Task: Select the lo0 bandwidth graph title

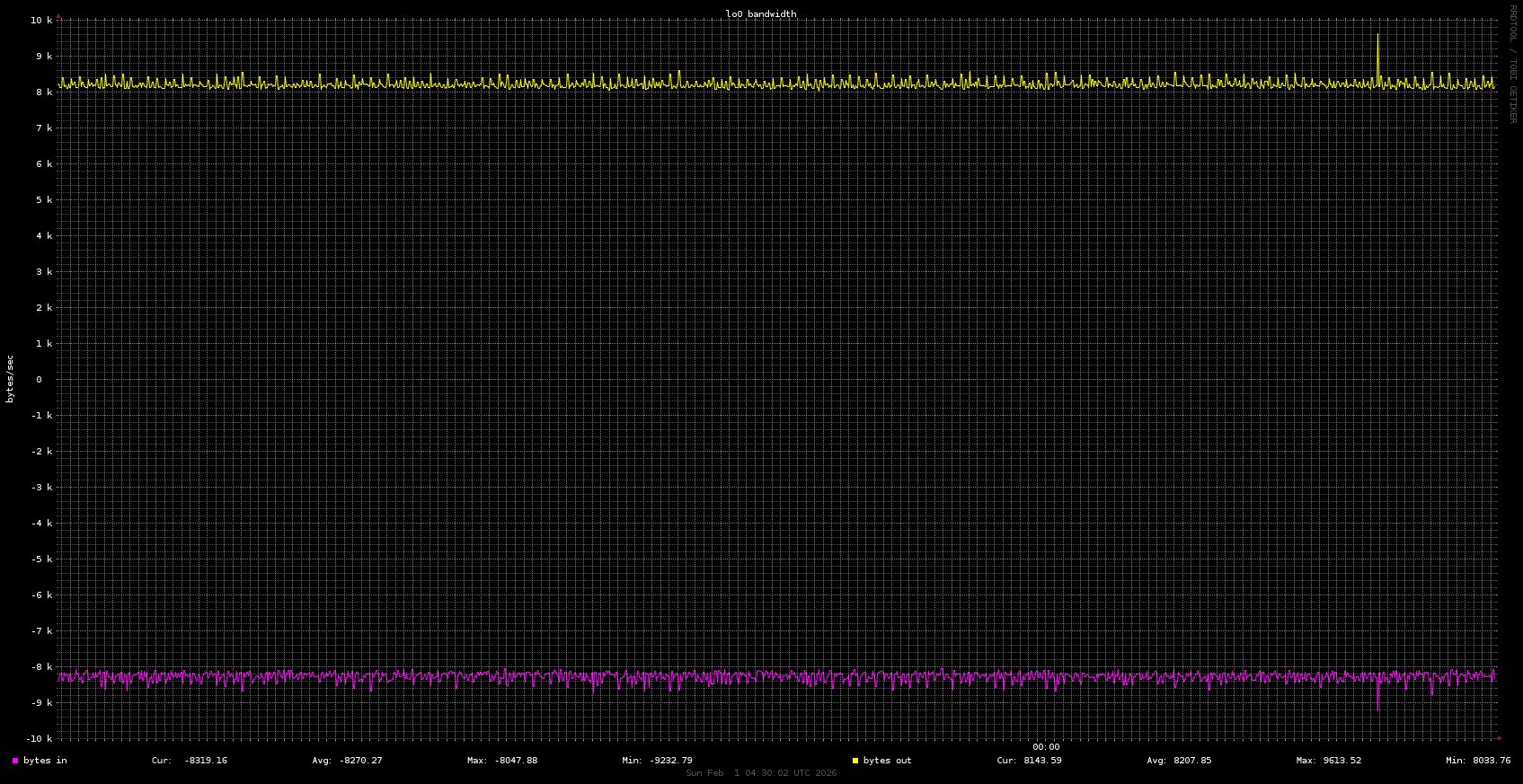Action: [x=760, y=14]
